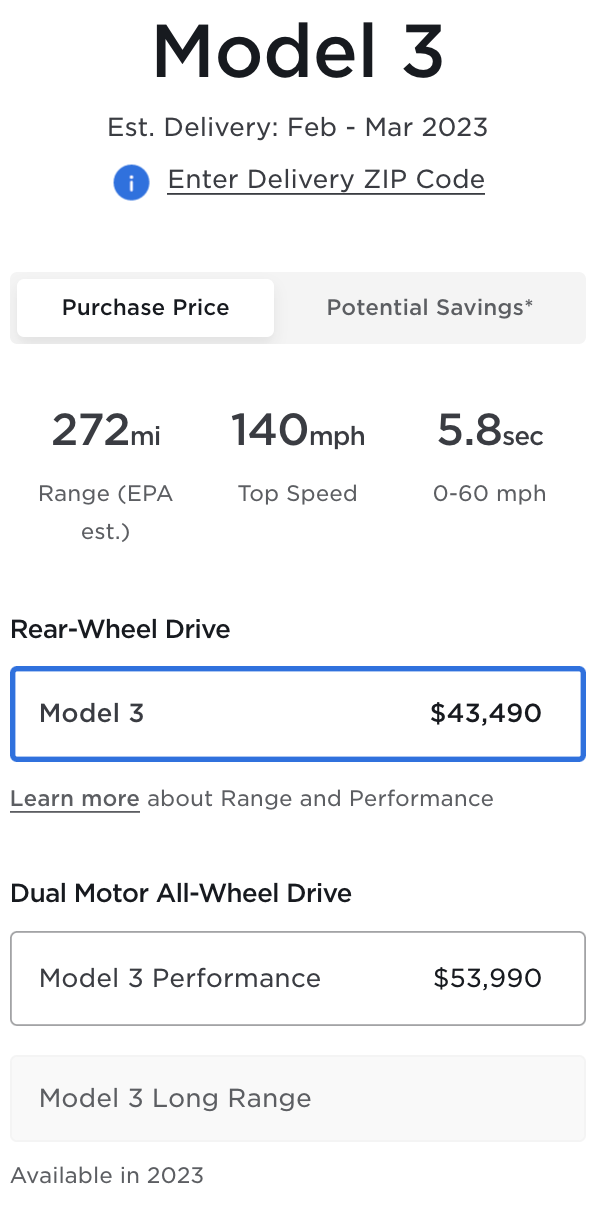Click the 5.8sec acceleration figure

pyautogui.click(x=490, y=431)
